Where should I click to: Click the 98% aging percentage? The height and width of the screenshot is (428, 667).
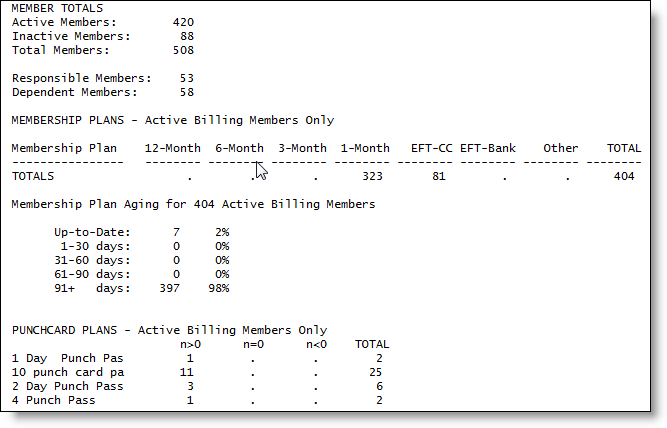[218, 288]
